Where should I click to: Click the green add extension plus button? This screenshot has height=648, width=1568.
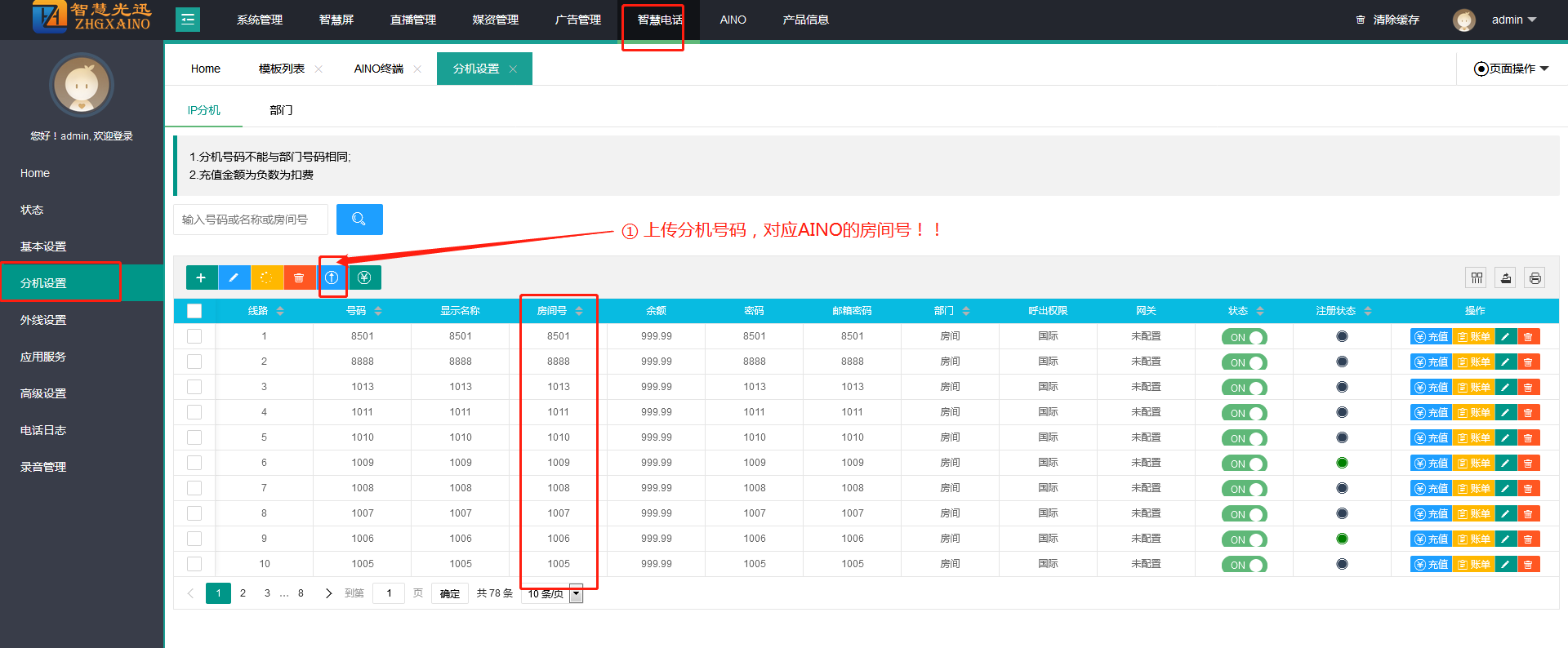click(x=201, y=277)
